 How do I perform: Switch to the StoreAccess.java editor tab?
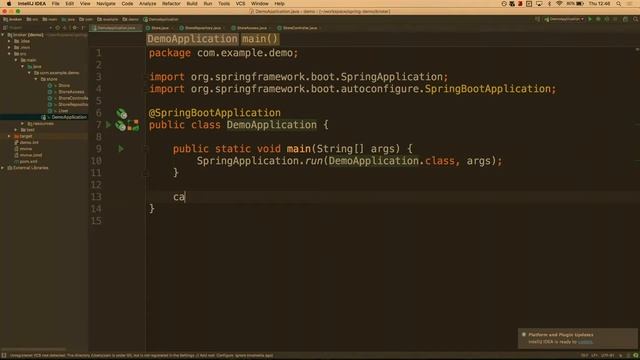pos(251,28)
